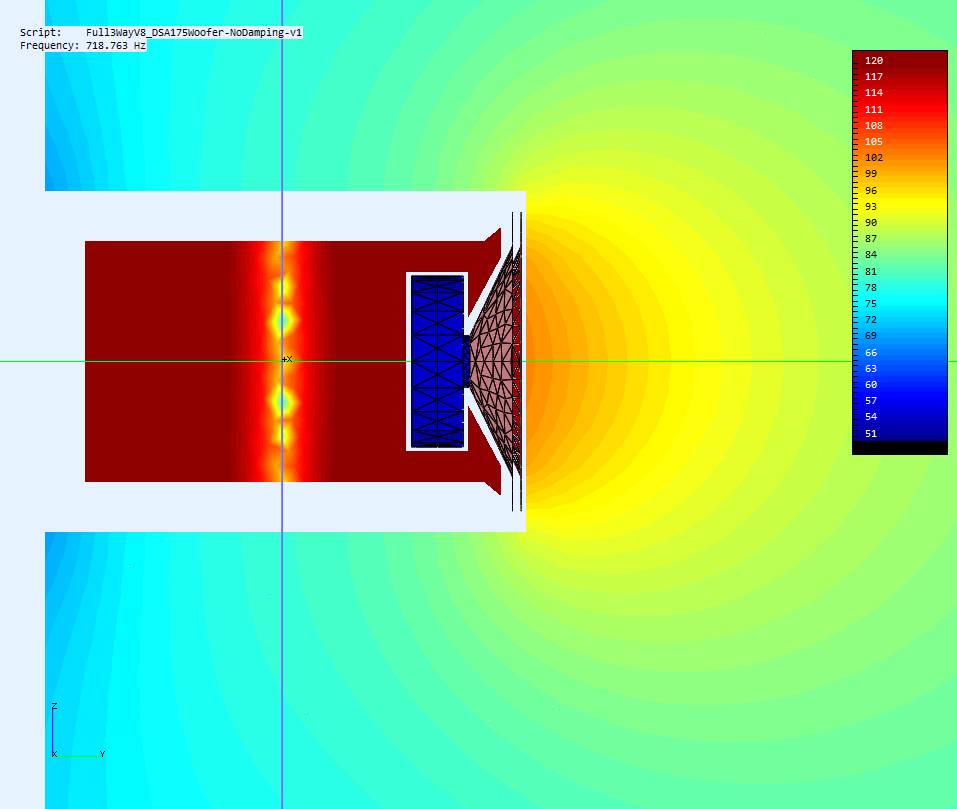Click the black band below the 51 legend value

click(900, 447)
